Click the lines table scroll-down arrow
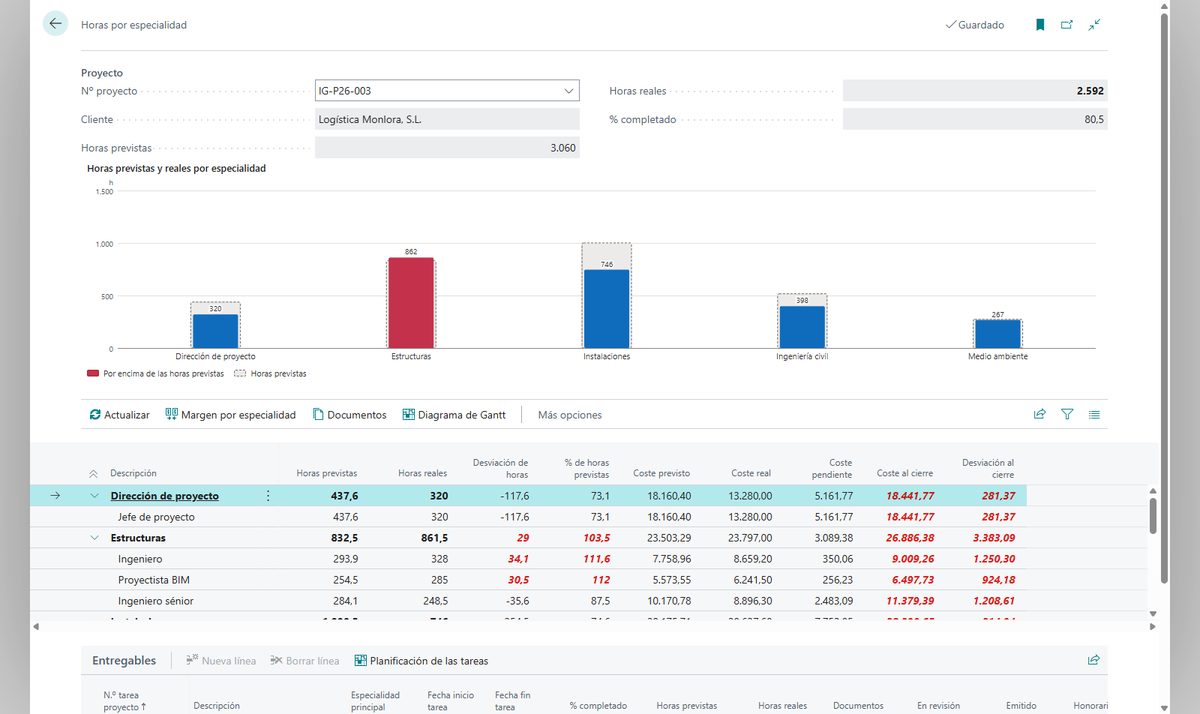 [x=1153, y=614]
